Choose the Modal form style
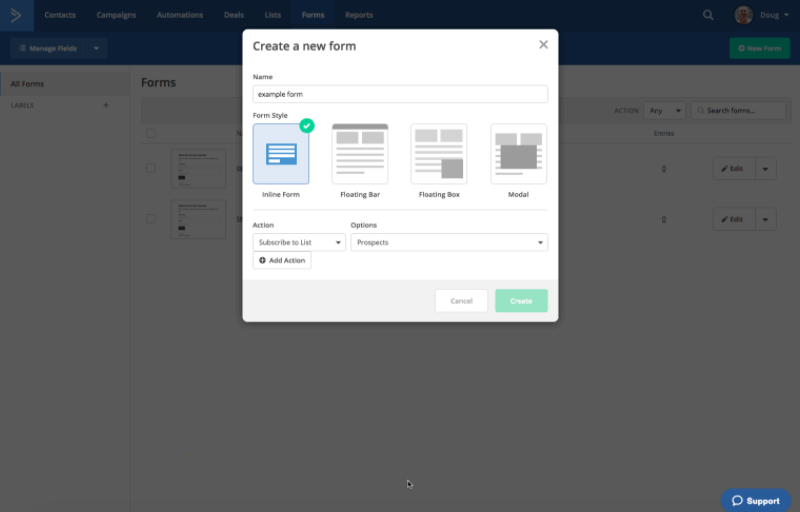The image size is (800, 512). 518,154
